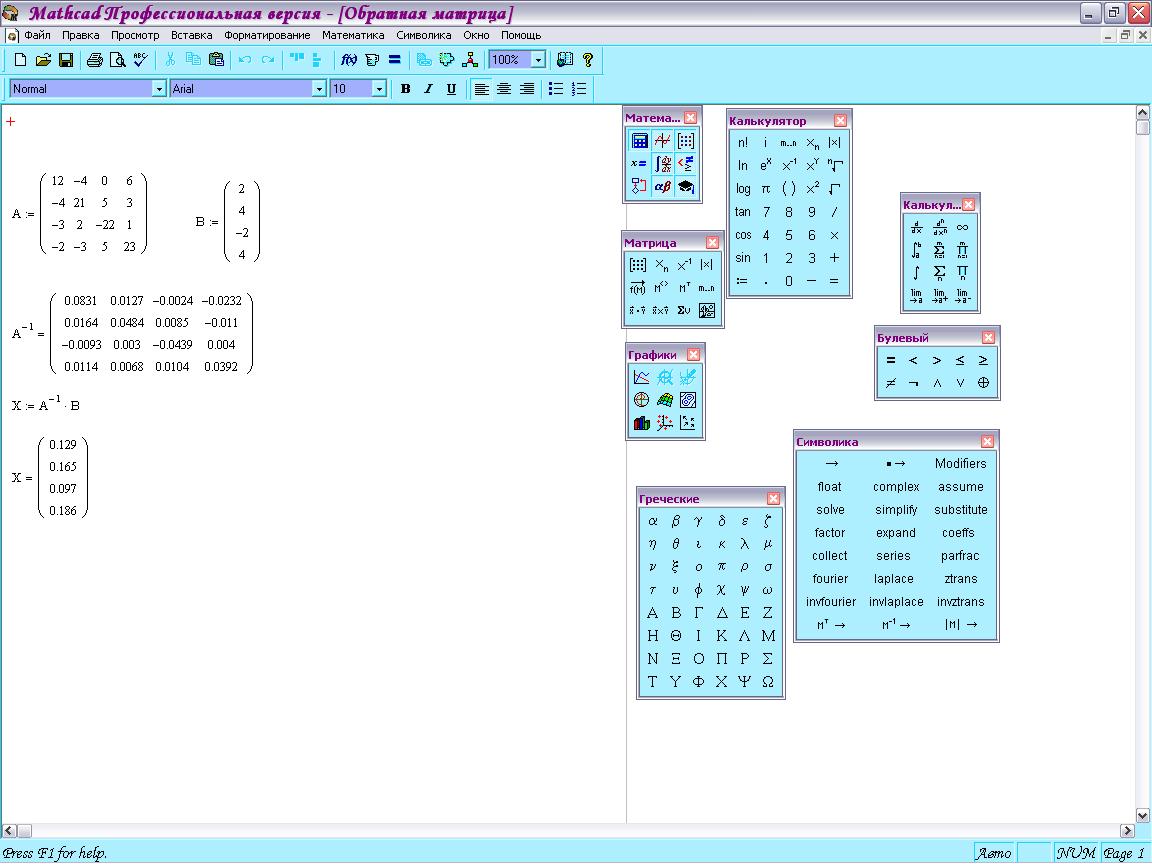1152x864 pixels.
Task: Open the Вставка menu
Action: (192, 35)
